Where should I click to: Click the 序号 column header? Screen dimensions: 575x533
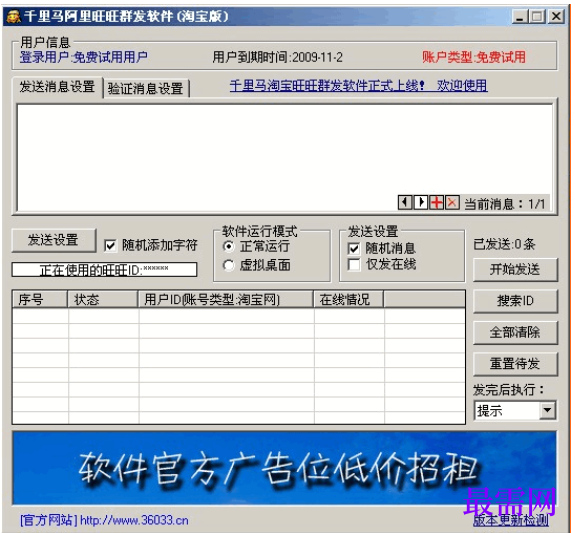coord(40,300)
